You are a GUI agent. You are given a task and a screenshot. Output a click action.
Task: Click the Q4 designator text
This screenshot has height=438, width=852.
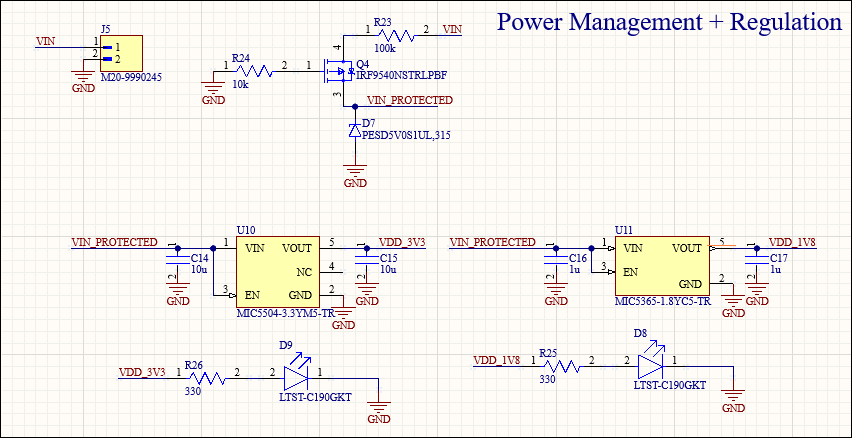(x=362, y=65)
